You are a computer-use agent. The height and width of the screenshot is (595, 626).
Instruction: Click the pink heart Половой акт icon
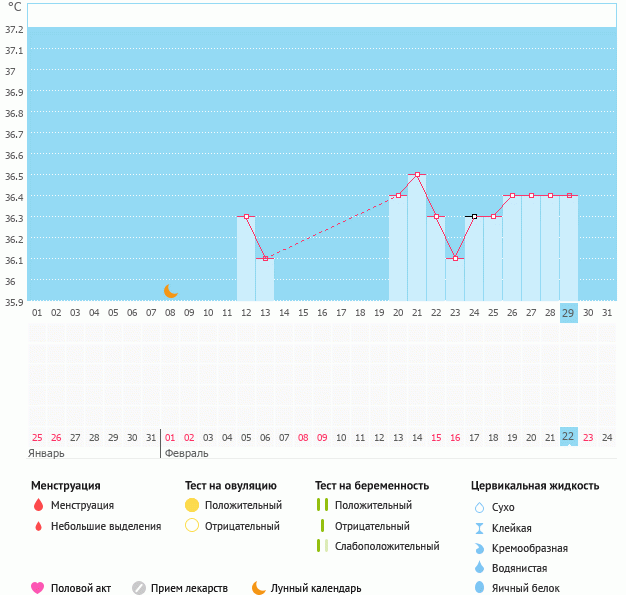38,588
